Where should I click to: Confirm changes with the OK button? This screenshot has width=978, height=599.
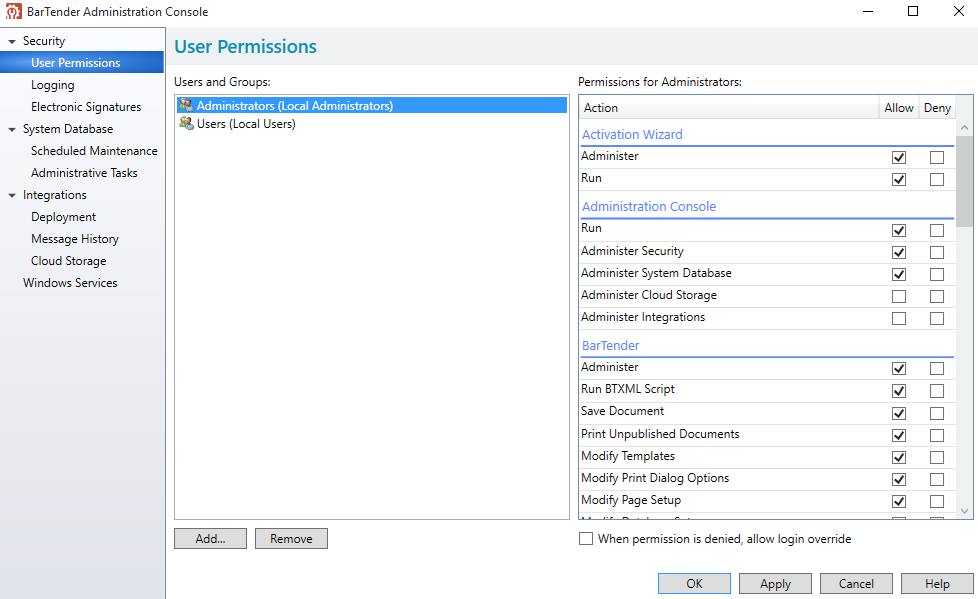pyautogui.click(x=694, y=583)
